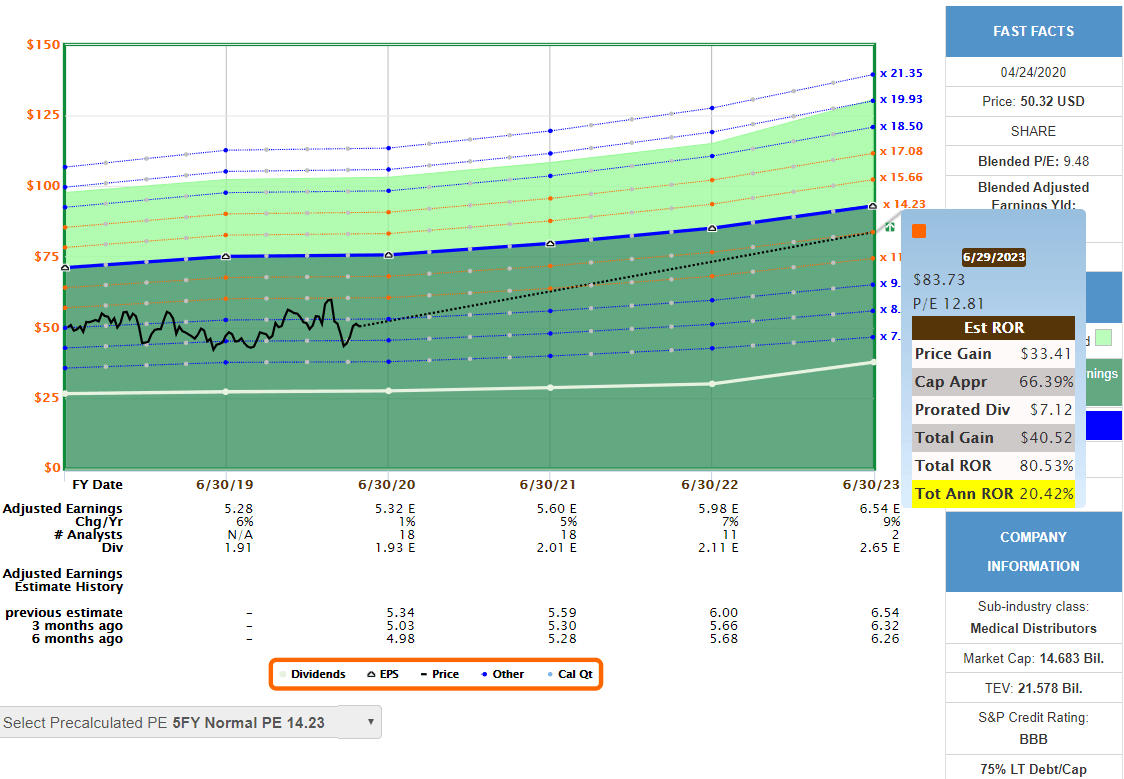Toggle the Dividends legend marker
Image resolution: width=1124 pixels, height=779 pixels.
[311, 674]
